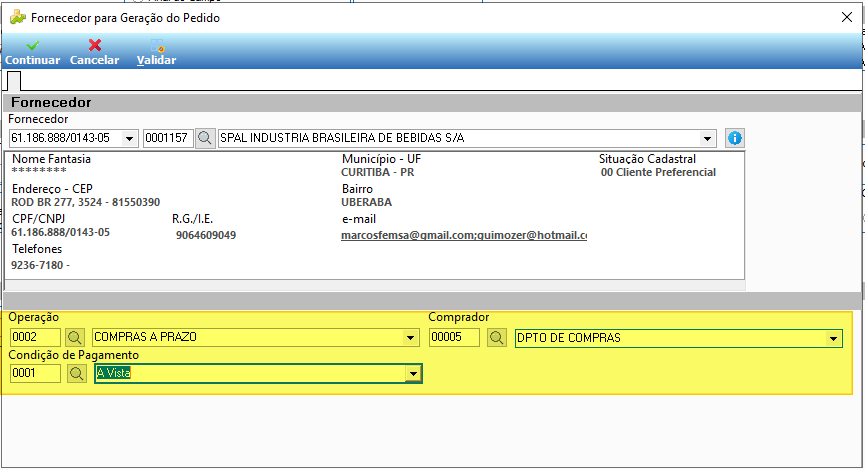Click the CPF/CNPJ value 61.186.888/0143-05 in details
The image size is (865, 469).
[60, 232]
